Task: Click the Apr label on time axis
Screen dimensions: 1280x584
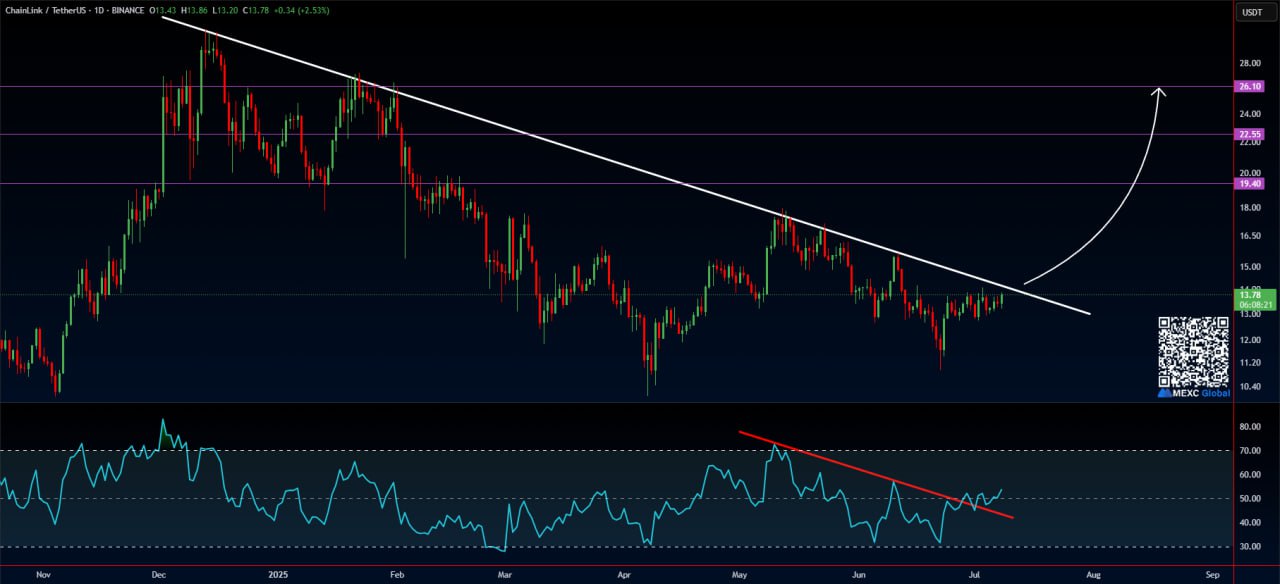Action: click(624, 575)
